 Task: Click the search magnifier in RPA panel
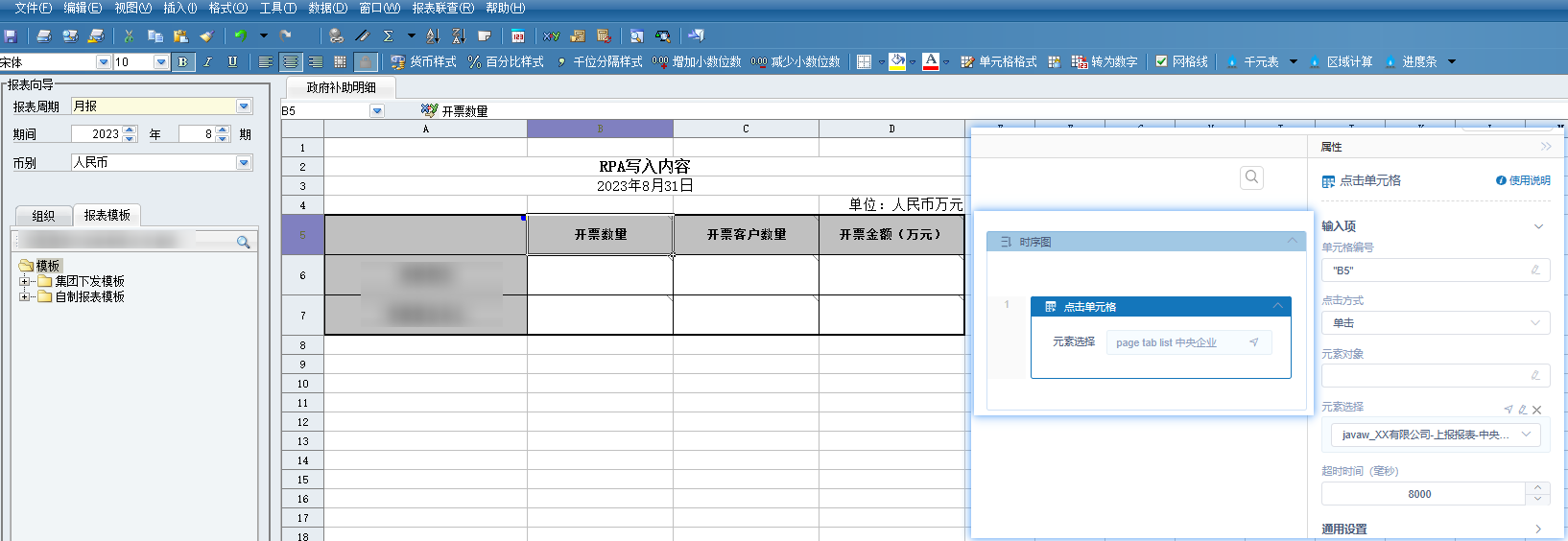click(x=1251, y=177)
